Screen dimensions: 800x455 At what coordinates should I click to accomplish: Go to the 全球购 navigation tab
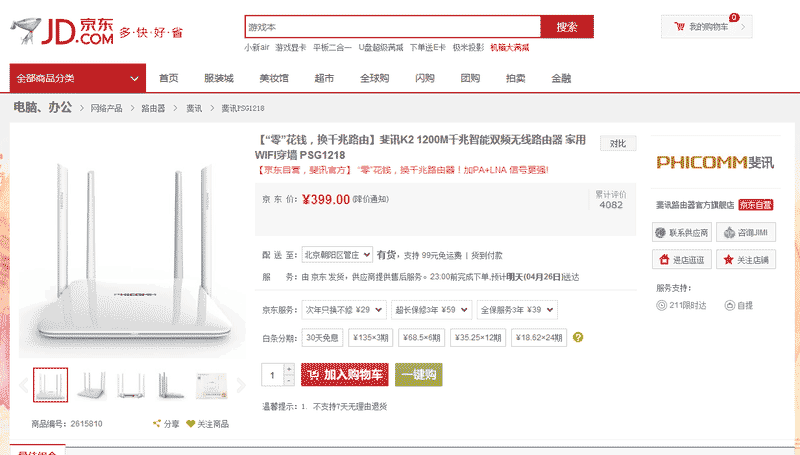(374, 78)
